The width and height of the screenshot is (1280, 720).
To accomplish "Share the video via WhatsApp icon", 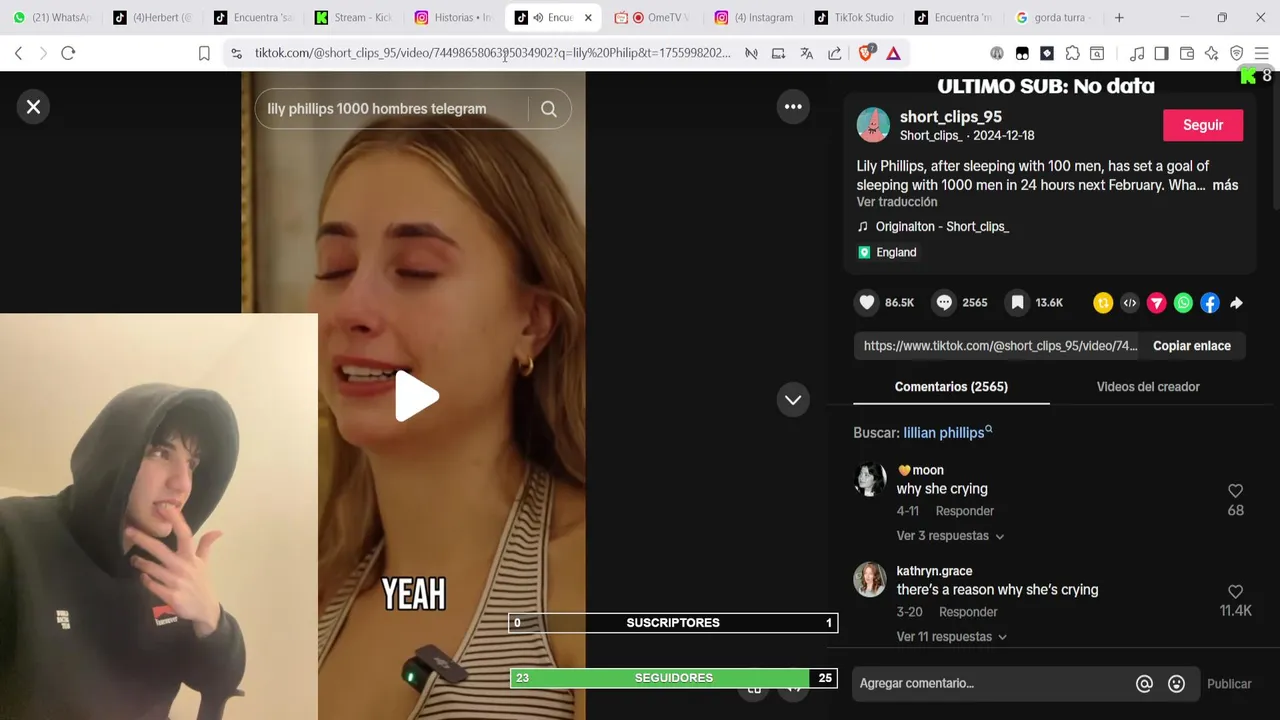I will (x=1183, y=303).
